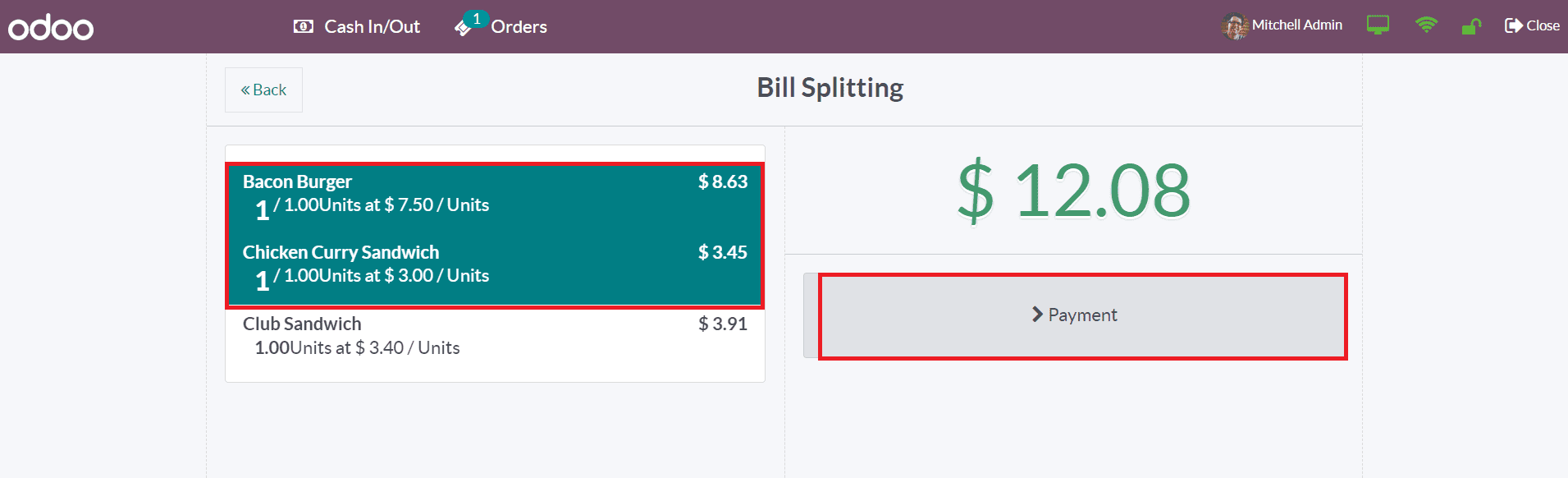
Task: Click the Mitchell Admin username
Action: [x=1297, y=25]
